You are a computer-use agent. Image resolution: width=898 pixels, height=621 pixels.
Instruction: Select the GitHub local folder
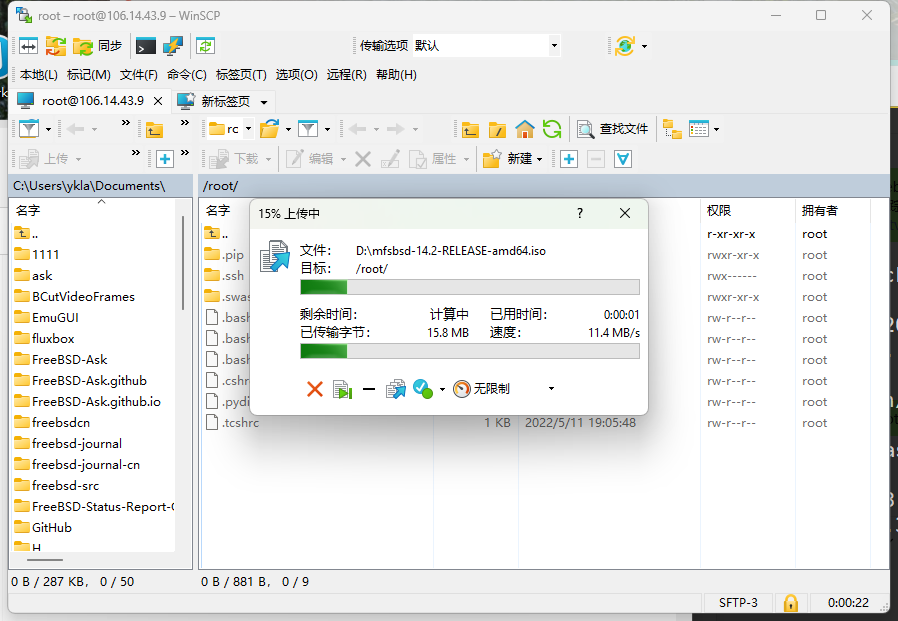click(x=43, y=528)
